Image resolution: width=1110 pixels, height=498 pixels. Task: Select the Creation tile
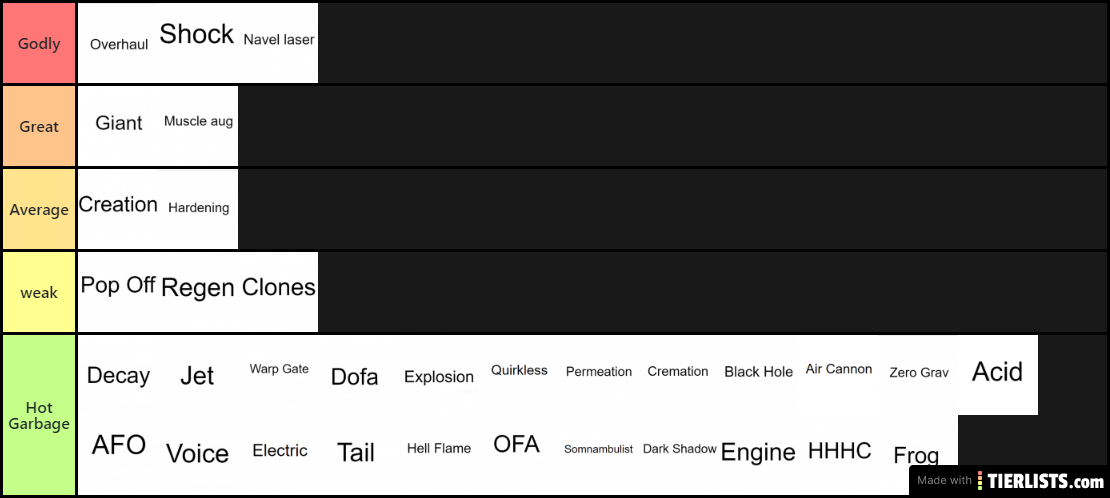click(x=118, y=209)
